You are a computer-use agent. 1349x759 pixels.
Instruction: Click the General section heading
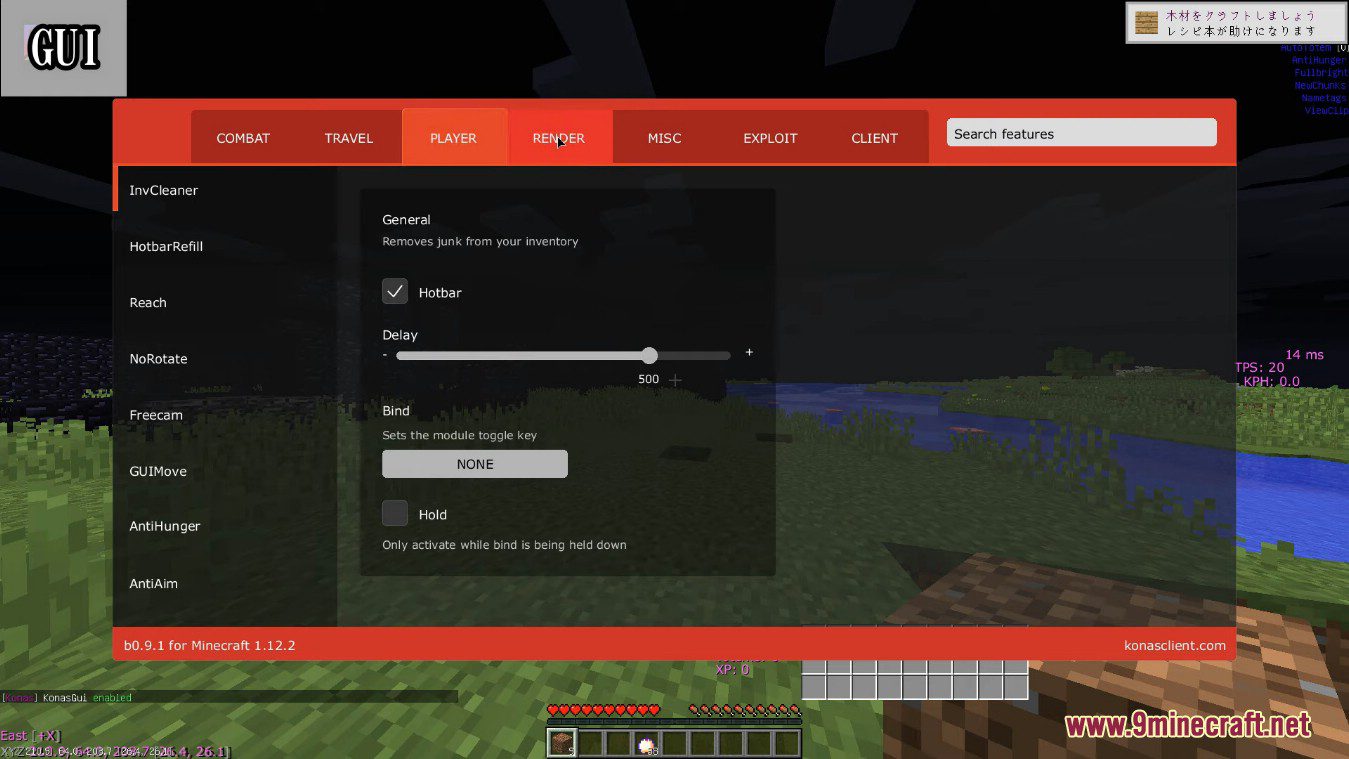point(406,219)
